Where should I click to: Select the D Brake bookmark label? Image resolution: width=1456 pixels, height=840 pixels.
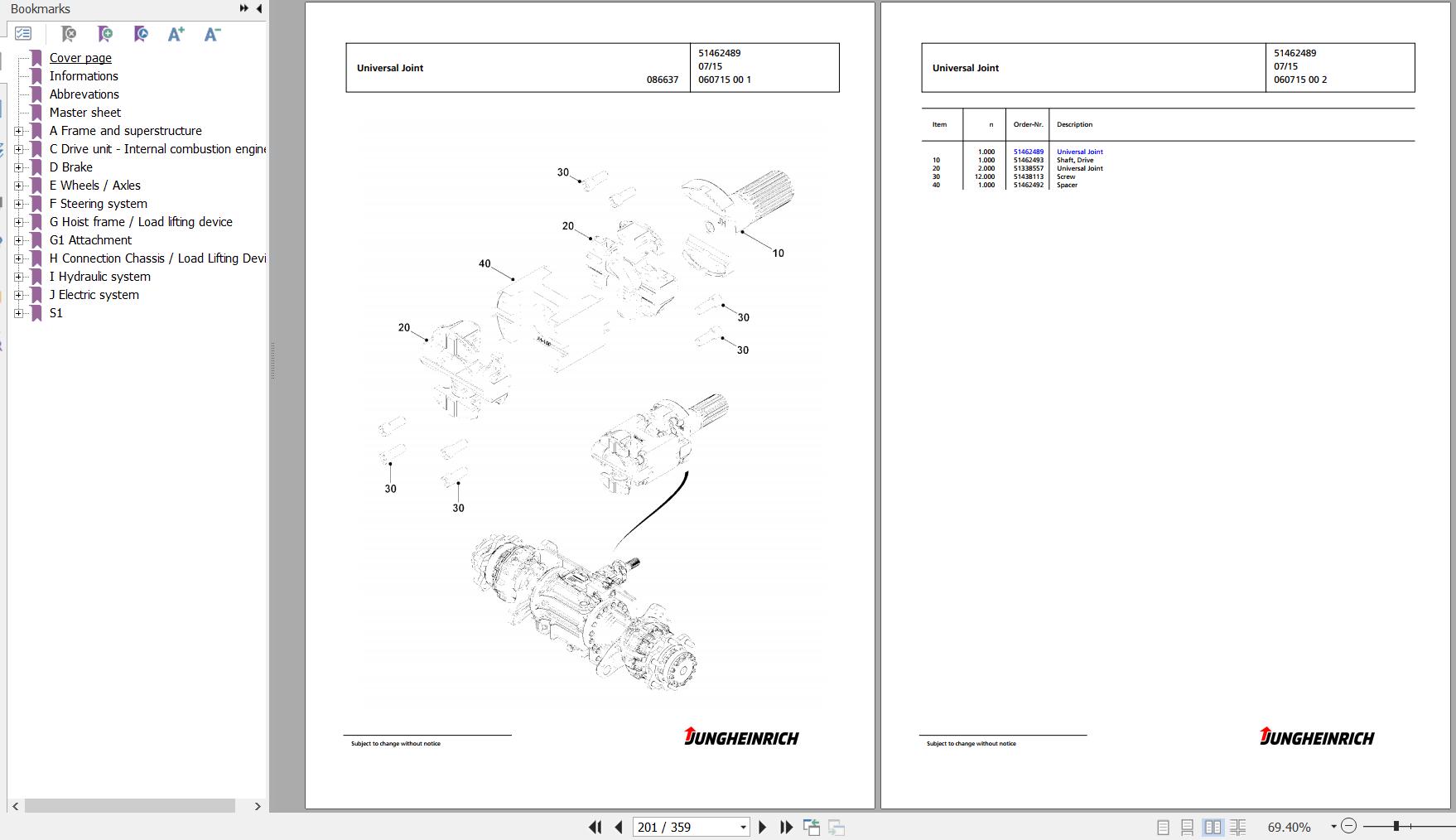[70, 167]
